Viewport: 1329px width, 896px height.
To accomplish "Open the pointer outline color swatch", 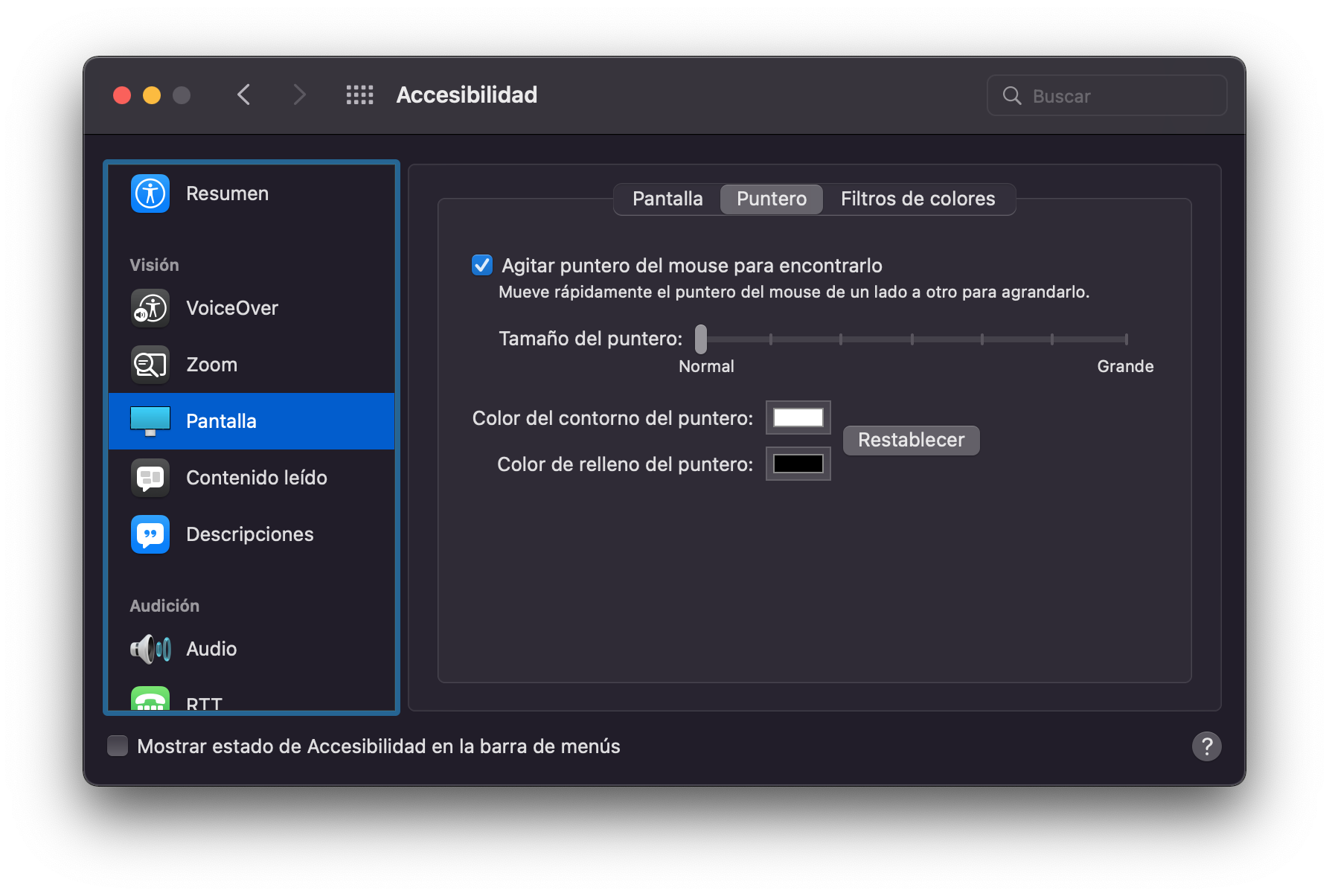I will click(798, 417).
